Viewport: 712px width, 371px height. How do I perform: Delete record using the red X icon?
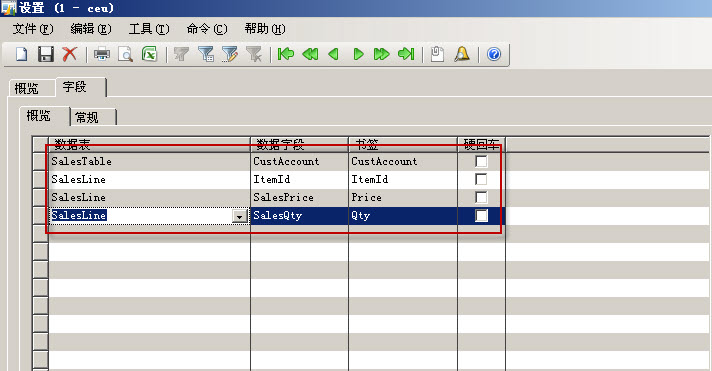pyautogui.click(x=69, y=54)
